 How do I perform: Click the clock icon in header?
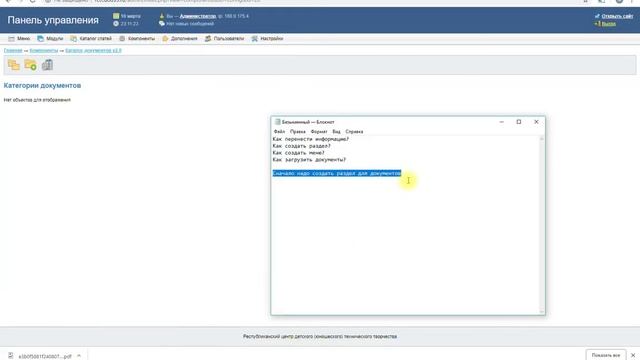(116, 24)
